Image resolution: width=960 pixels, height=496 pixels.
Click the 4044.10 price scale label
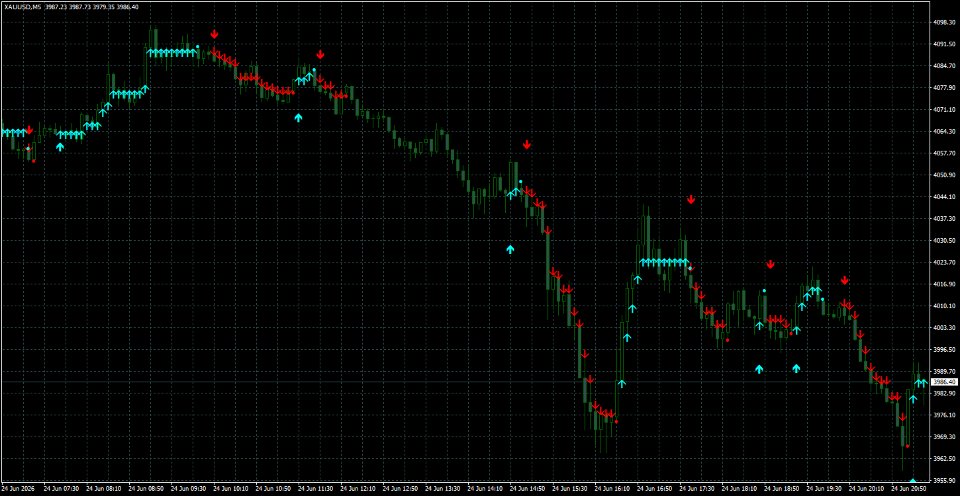pos(944,197)
